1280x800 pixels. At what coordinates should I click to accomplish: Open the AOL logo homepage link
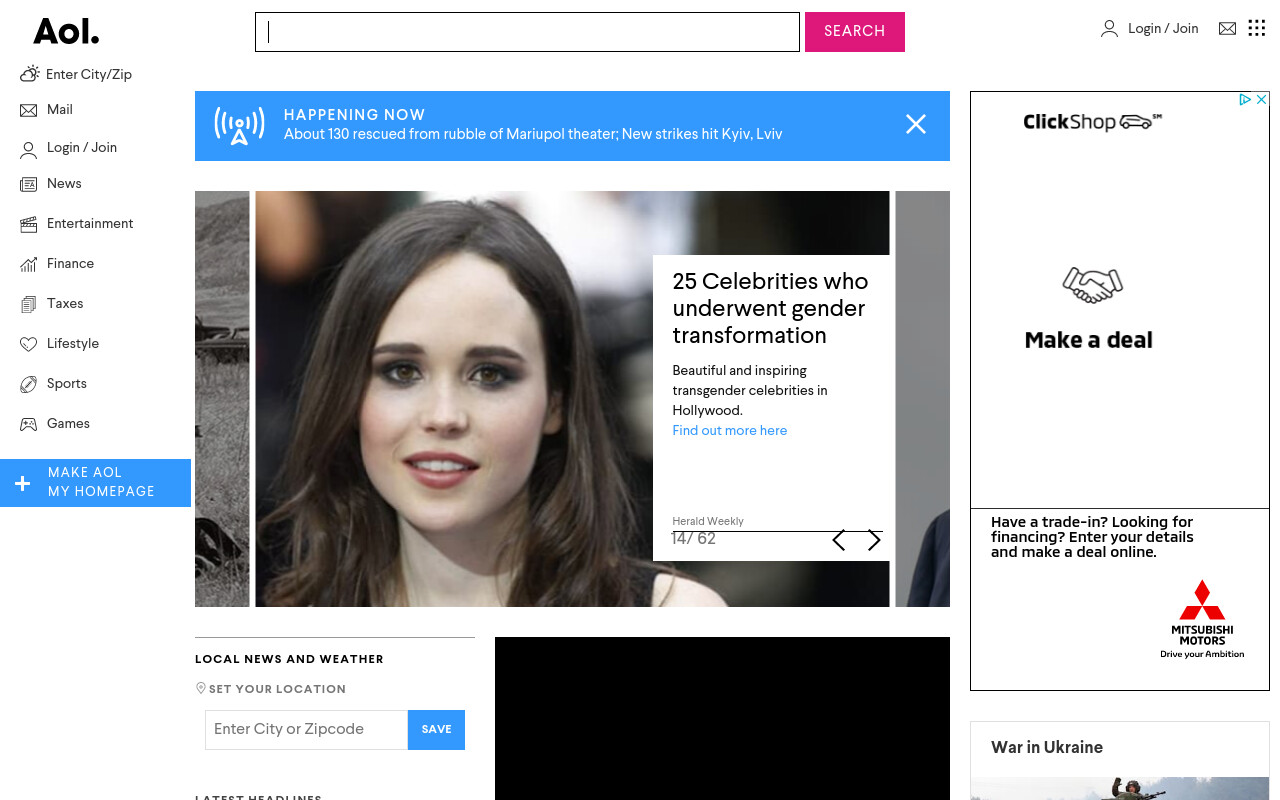(66, 31)
